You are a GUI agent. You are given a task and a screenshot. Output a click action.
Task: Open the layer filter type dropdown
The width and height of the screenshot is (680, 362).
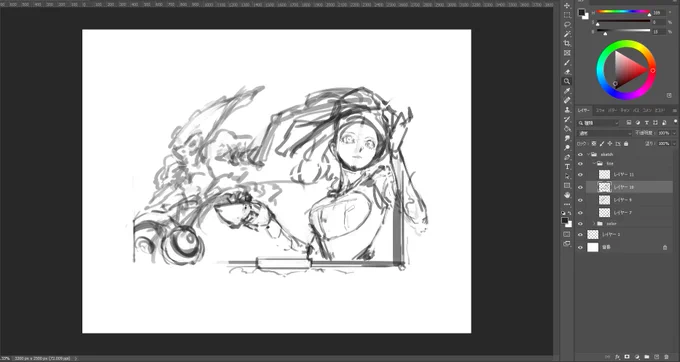(x=598, y=123)
